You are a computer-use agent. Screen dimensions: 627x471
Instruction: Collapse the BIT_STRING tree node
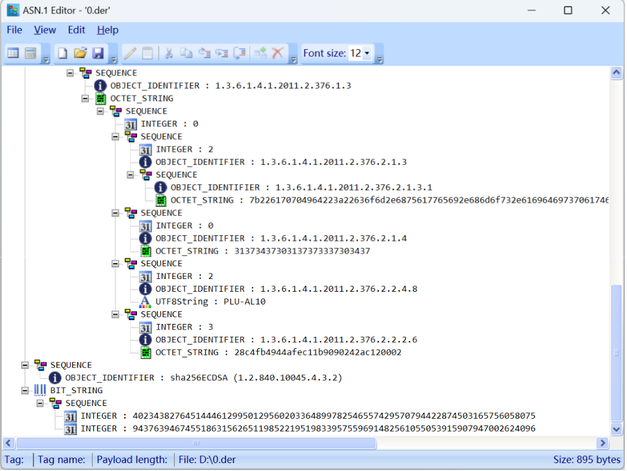(25, 390)
